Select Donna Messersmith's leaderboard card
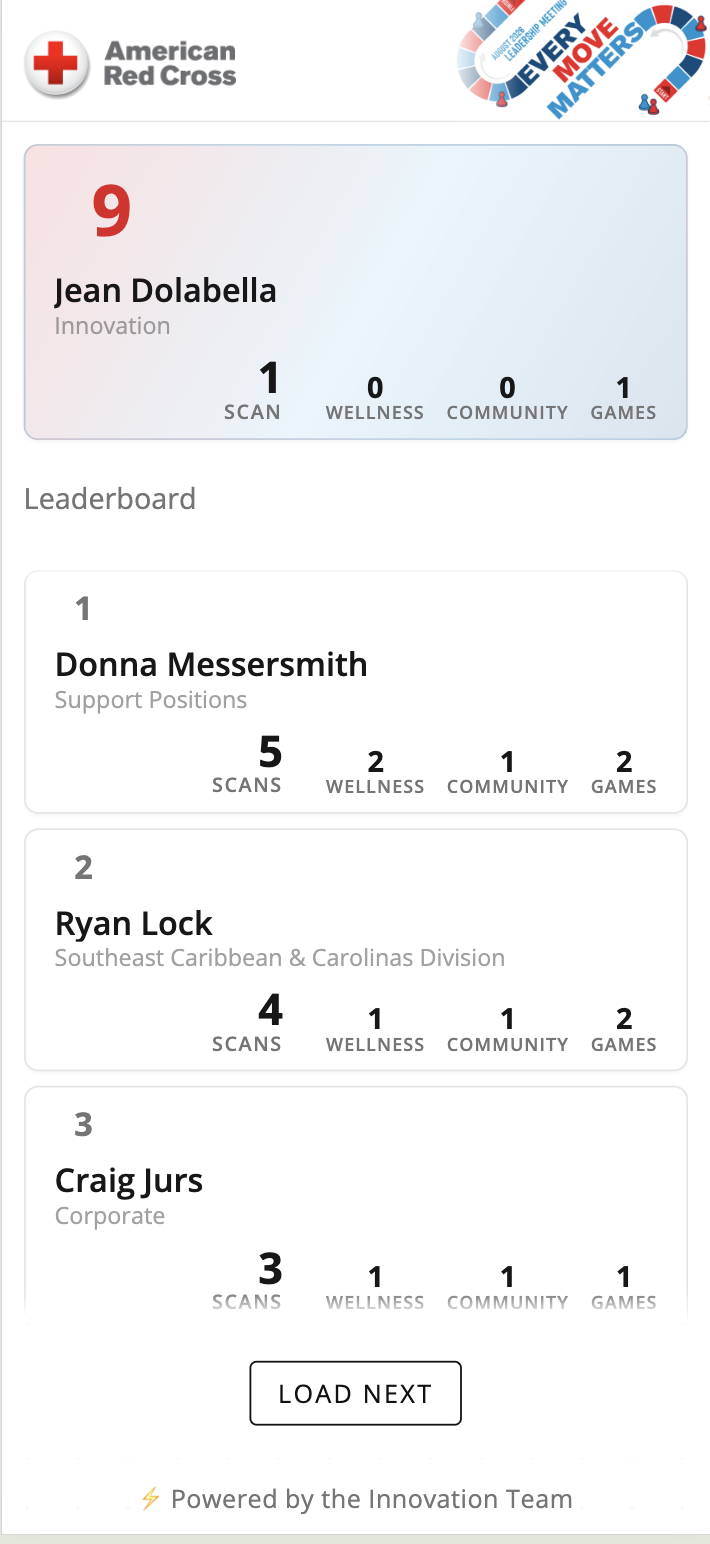This screenshot has height=1544, width=710. 356,692
